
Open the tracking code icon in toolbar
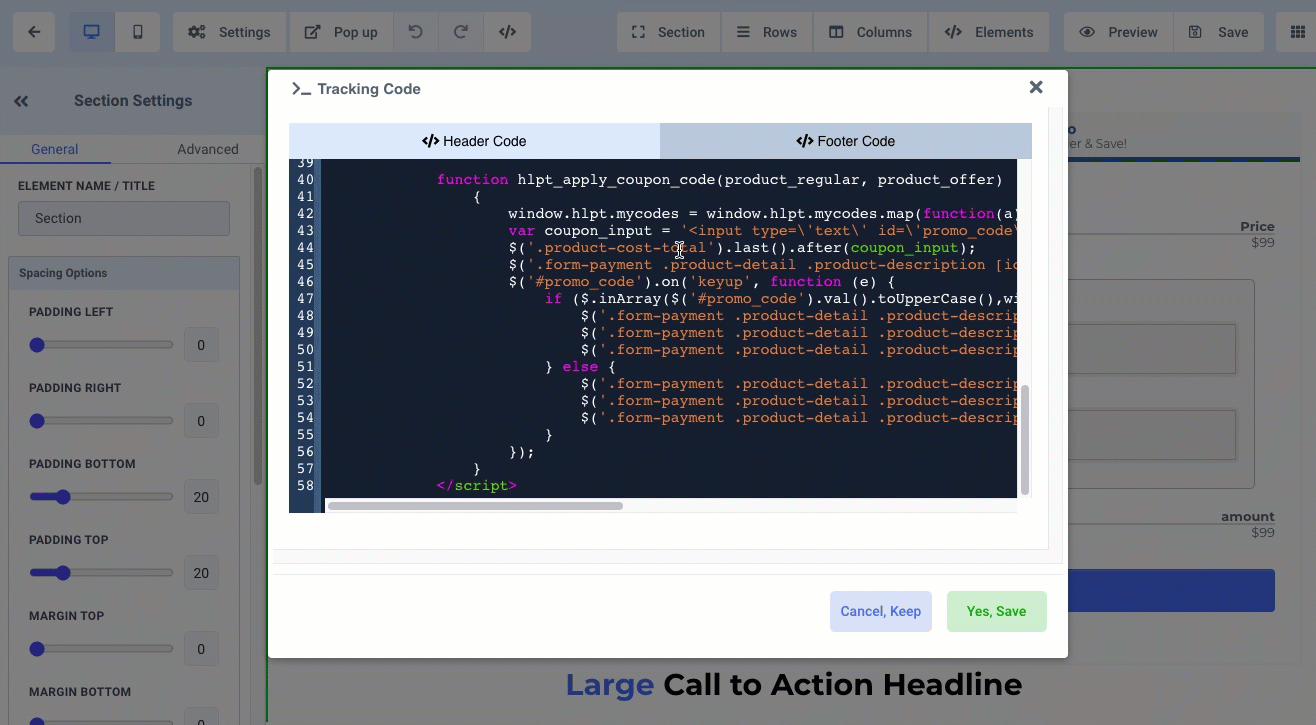pos(507,32)
